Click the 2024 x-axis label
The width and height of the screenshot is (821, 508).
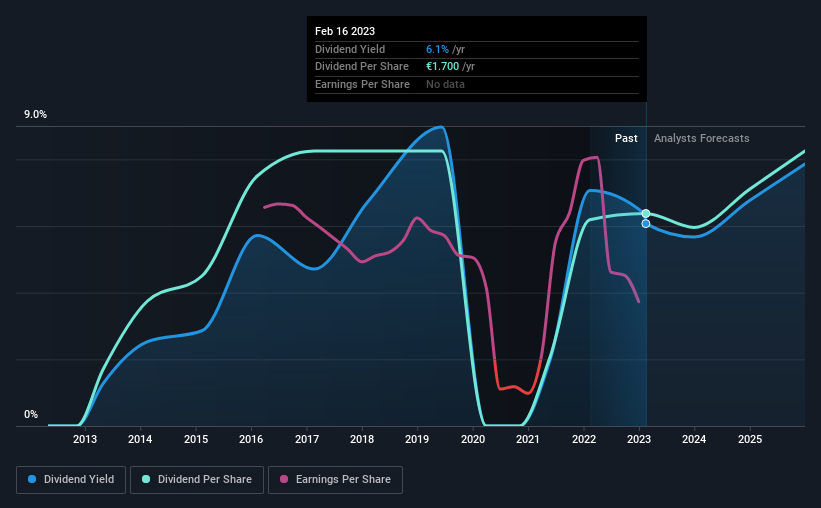[x=694, y=439]
